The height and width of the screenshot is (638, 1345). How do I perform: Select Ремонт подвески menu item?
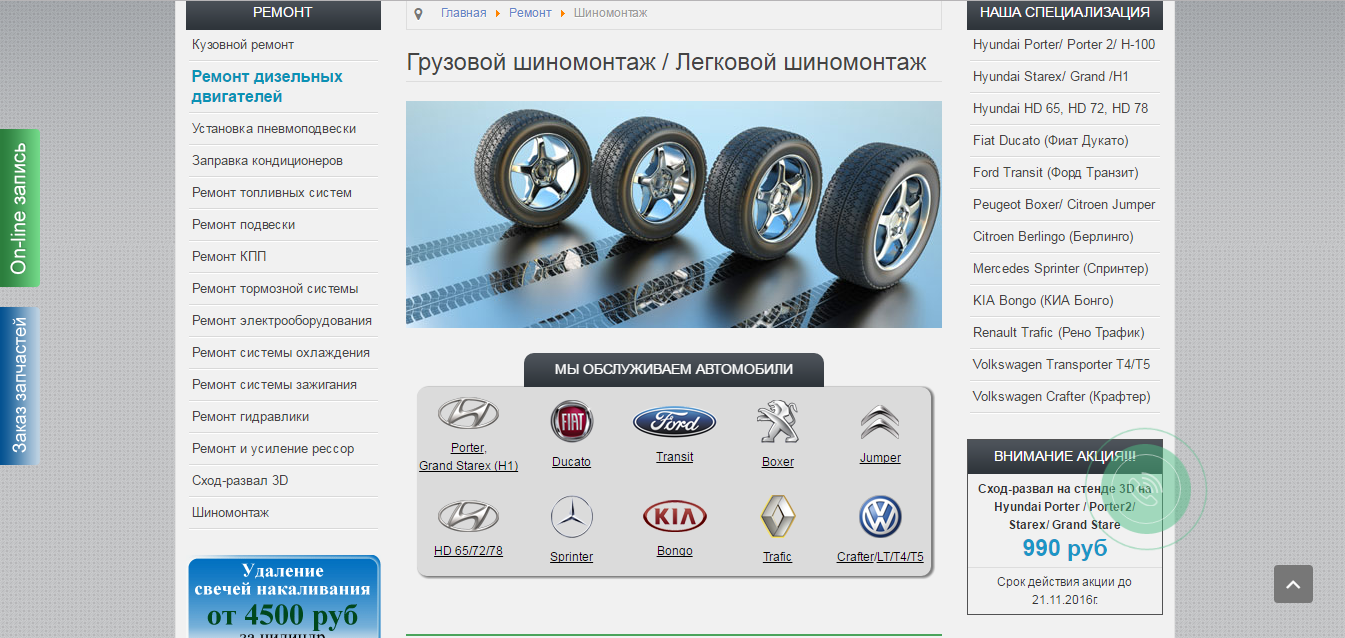pos(283,225)
